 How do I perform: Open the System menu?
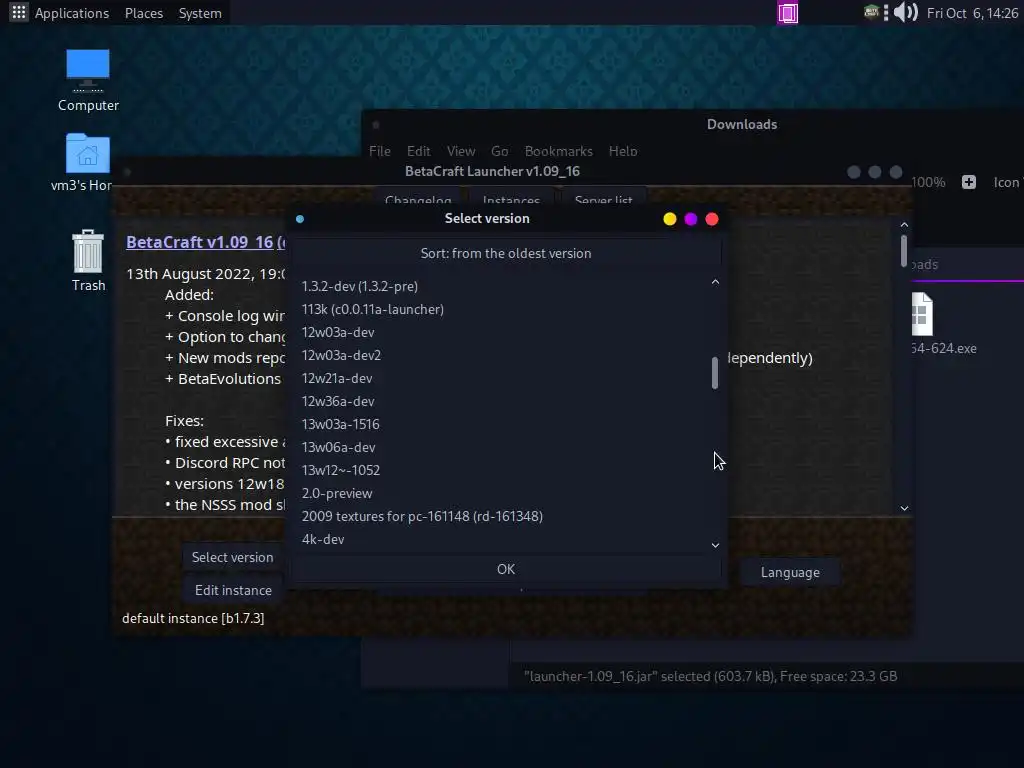(200, 13)
